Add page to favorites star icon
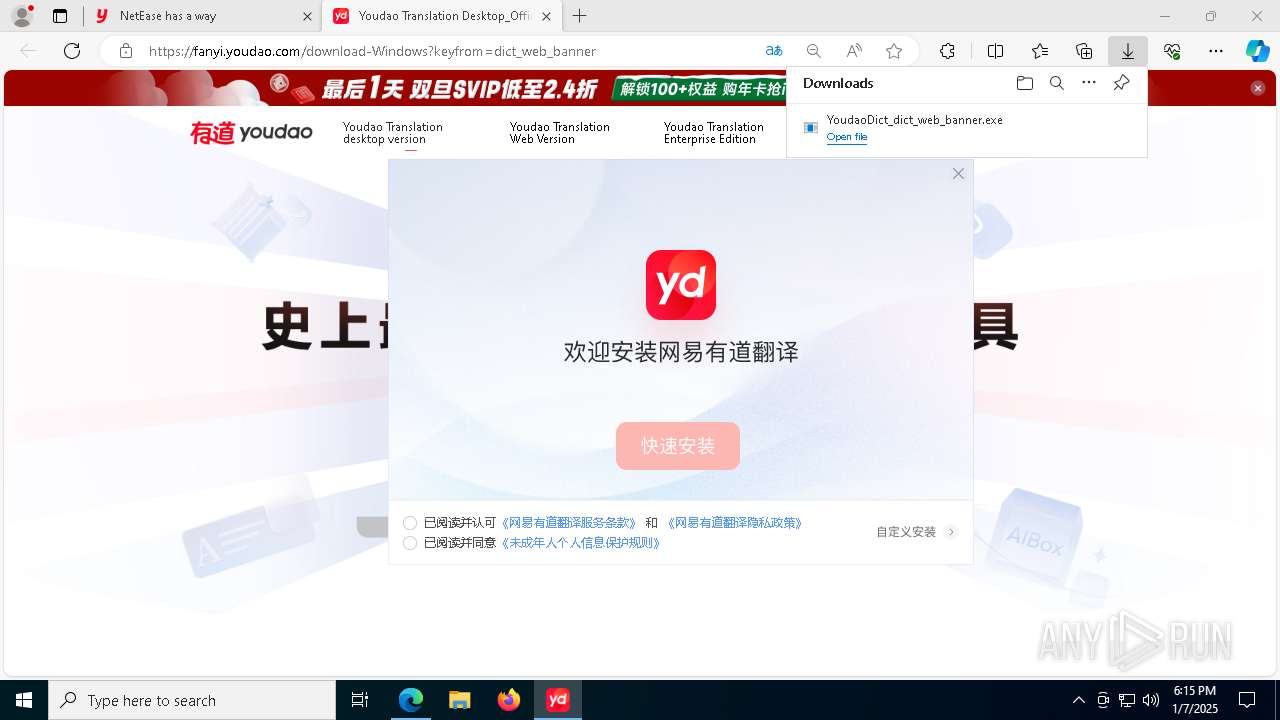Viewport: 1280px width, 720px height. point(894,51)
